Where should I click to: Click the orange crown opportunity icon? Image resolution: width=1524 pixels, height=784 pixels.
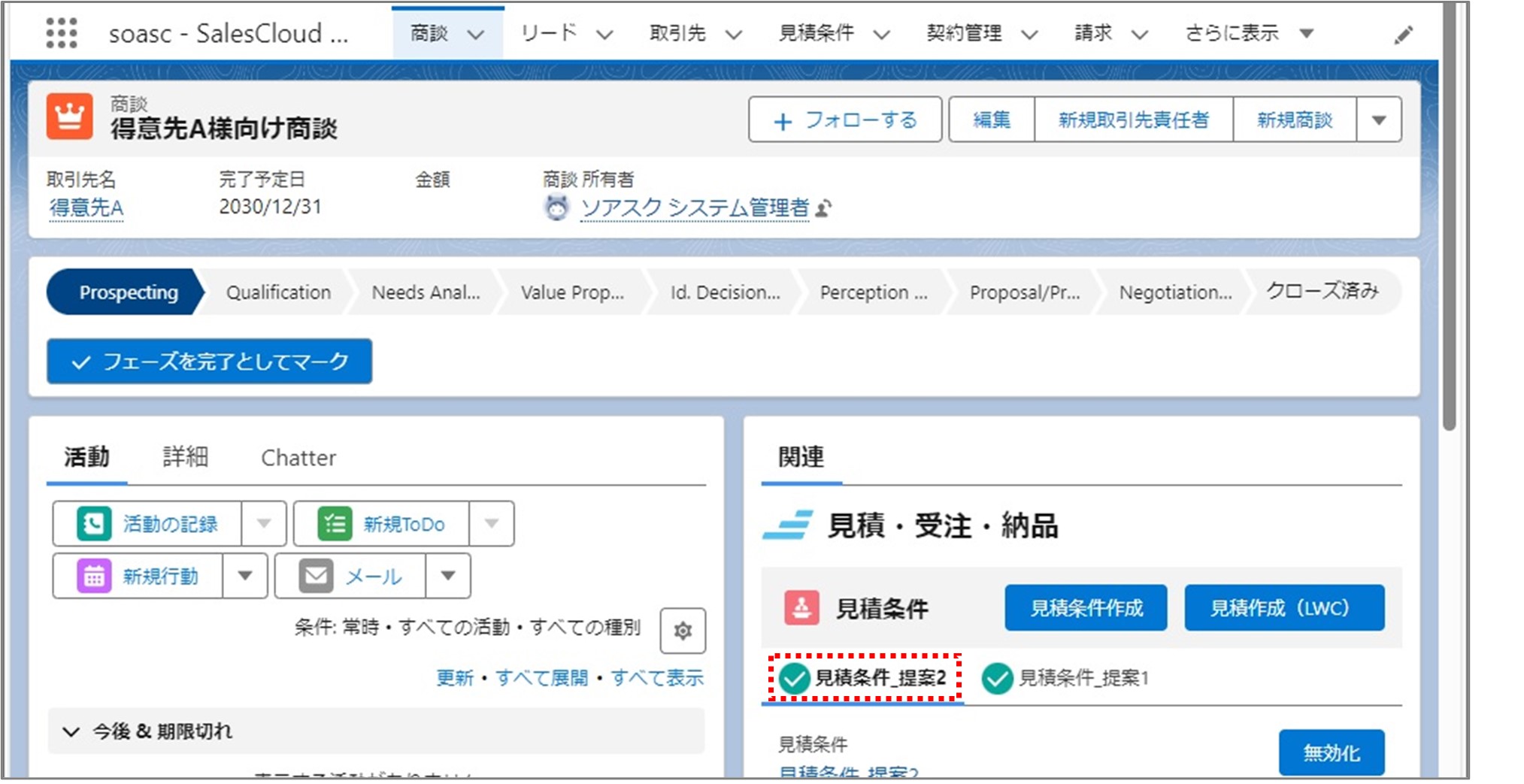69,117
